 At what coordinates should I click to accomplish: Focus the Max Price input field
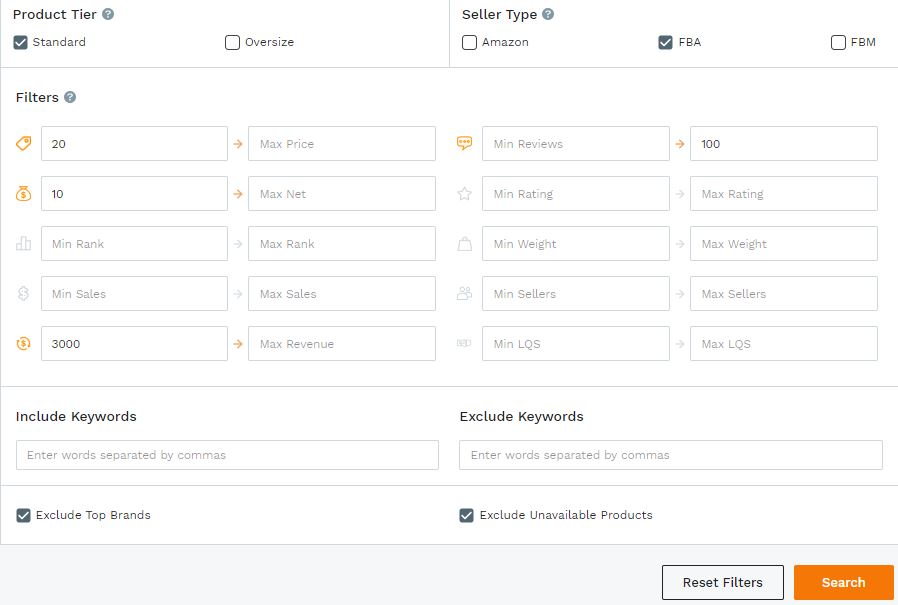tap(342, 144)
